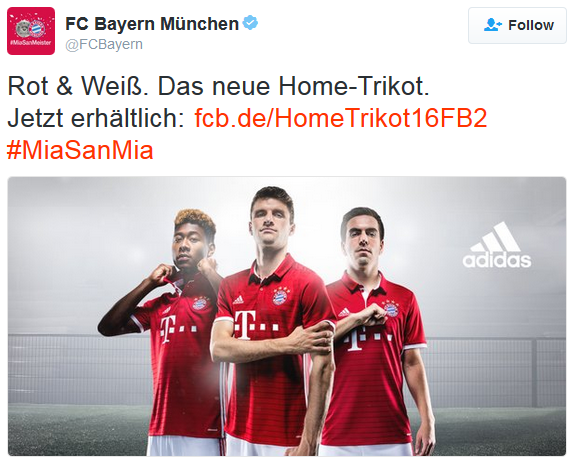Viewport: 574px width, 464px height.
Task: Click the face of the right player
Action: (x=362, y=241)
